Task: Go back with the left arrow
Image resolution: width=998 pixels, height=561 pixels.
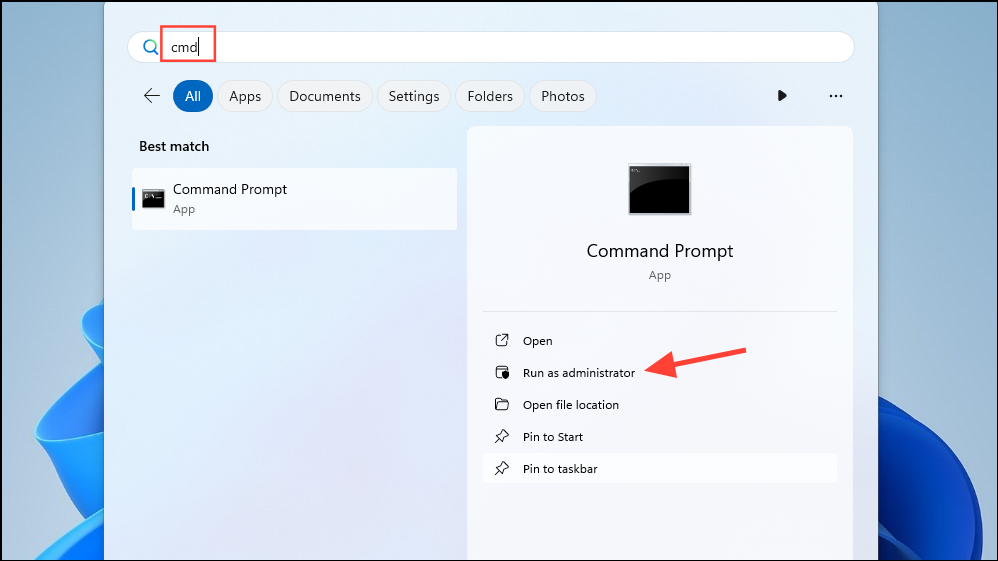Action: click(151, 96)
